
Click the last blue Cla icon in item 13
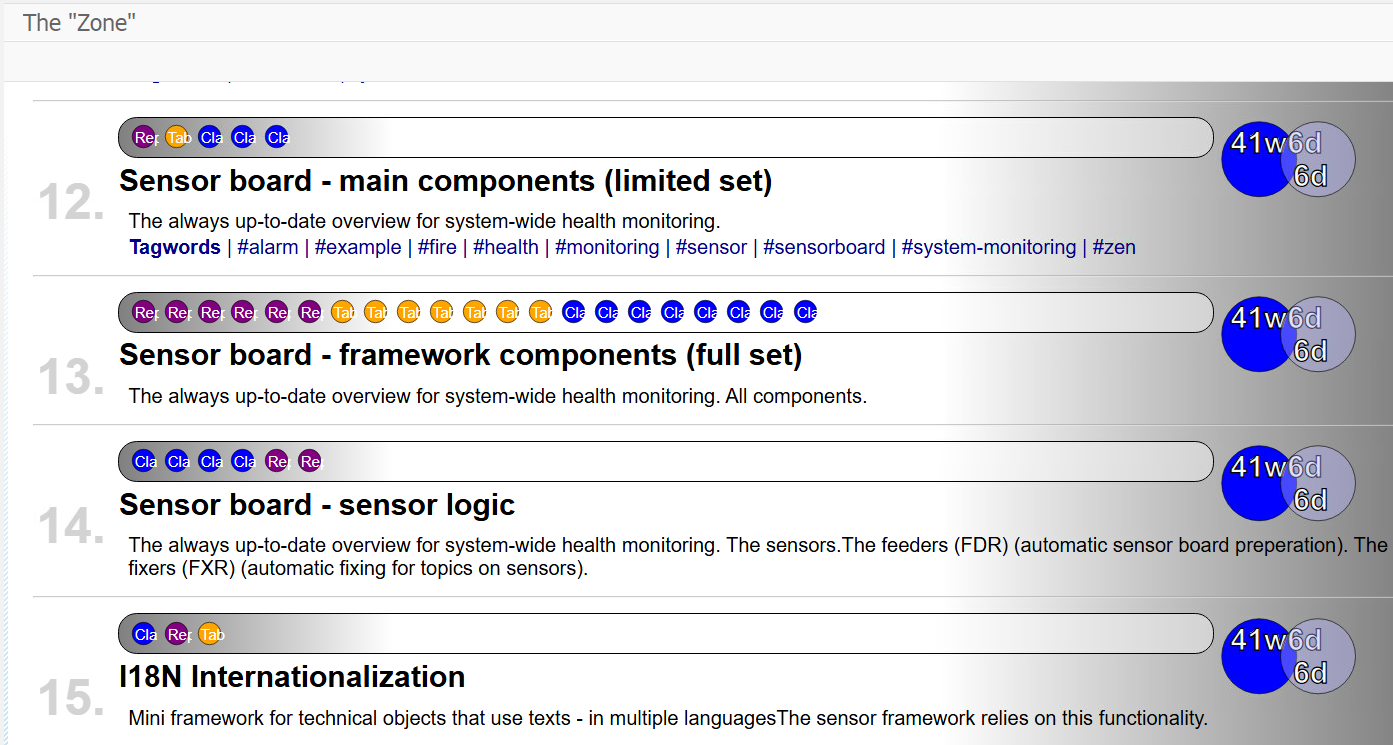click(805, 312)
